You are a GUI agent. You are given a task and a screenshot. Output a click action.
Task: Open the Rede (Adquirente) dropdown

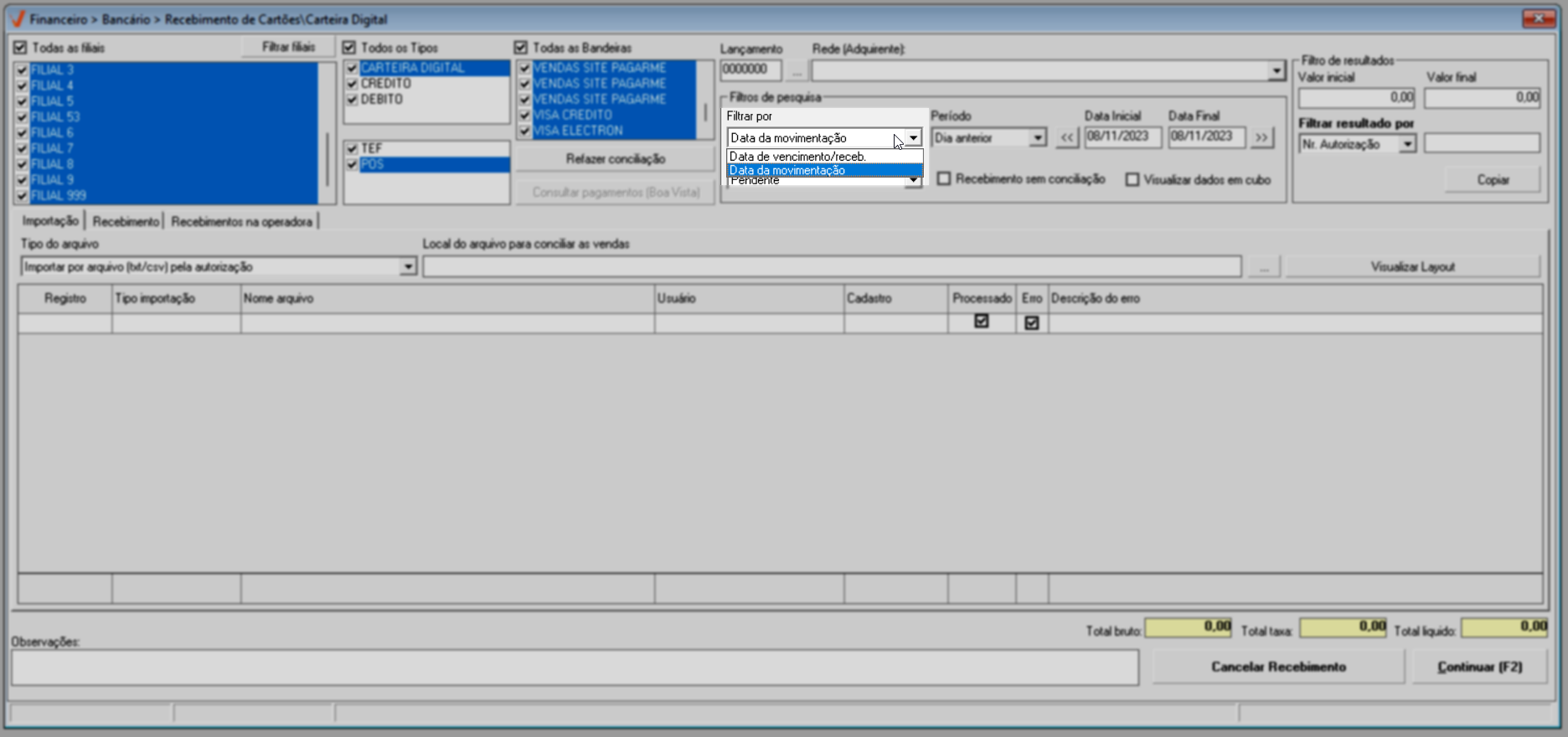click(x=1276, y=71)
